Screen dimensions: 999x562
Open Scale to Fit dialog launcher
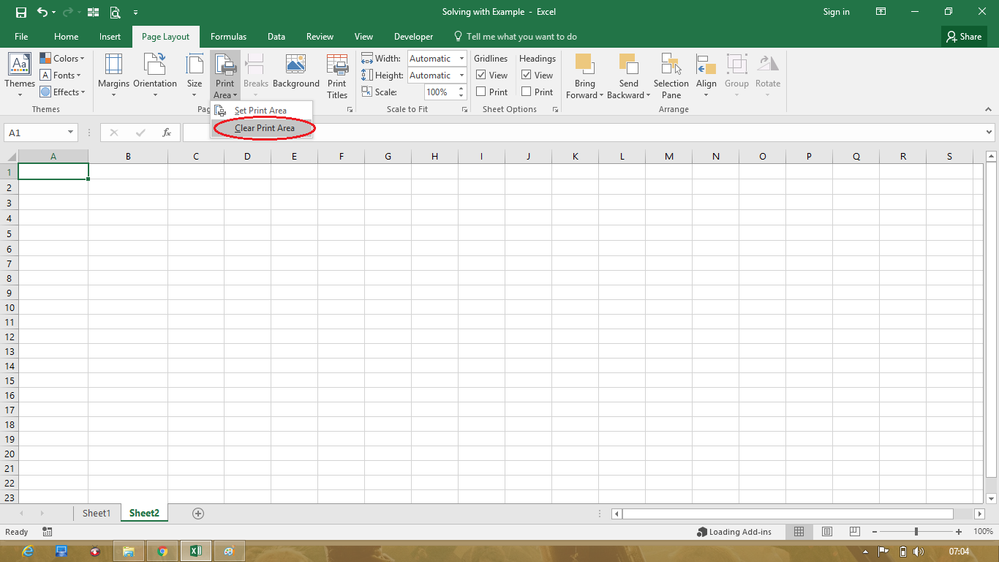click(464, 110)
